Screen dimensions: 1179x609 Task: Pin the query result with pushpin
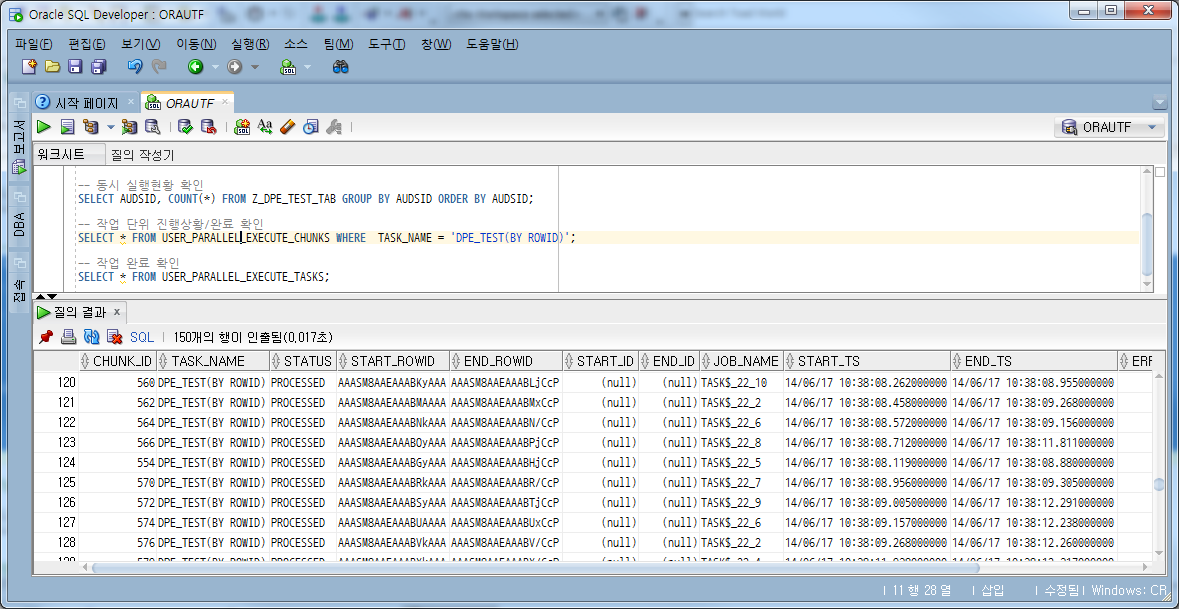tap(46, 337)
